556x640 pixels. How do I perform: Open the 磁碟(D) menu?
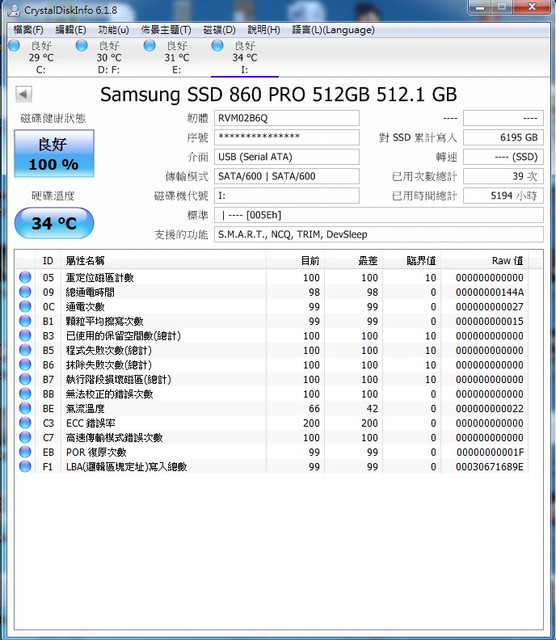(x=220, y=30)
